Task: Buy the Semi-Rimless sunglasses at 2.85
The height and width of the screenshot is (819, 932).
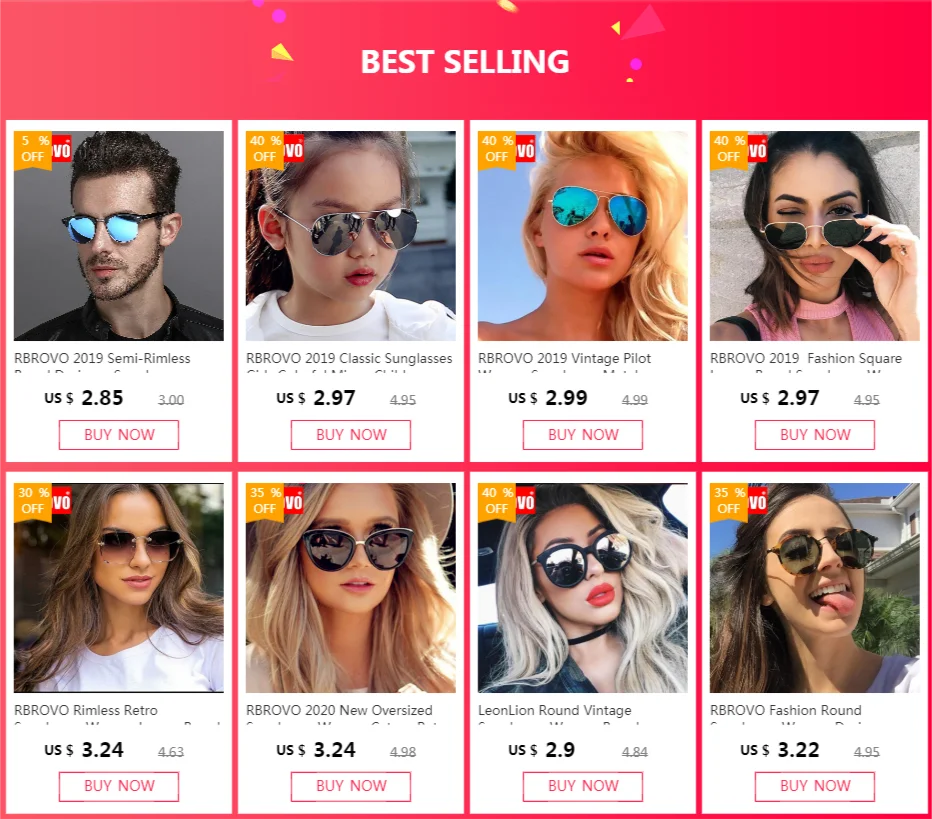Action: (x=119, y=435)
